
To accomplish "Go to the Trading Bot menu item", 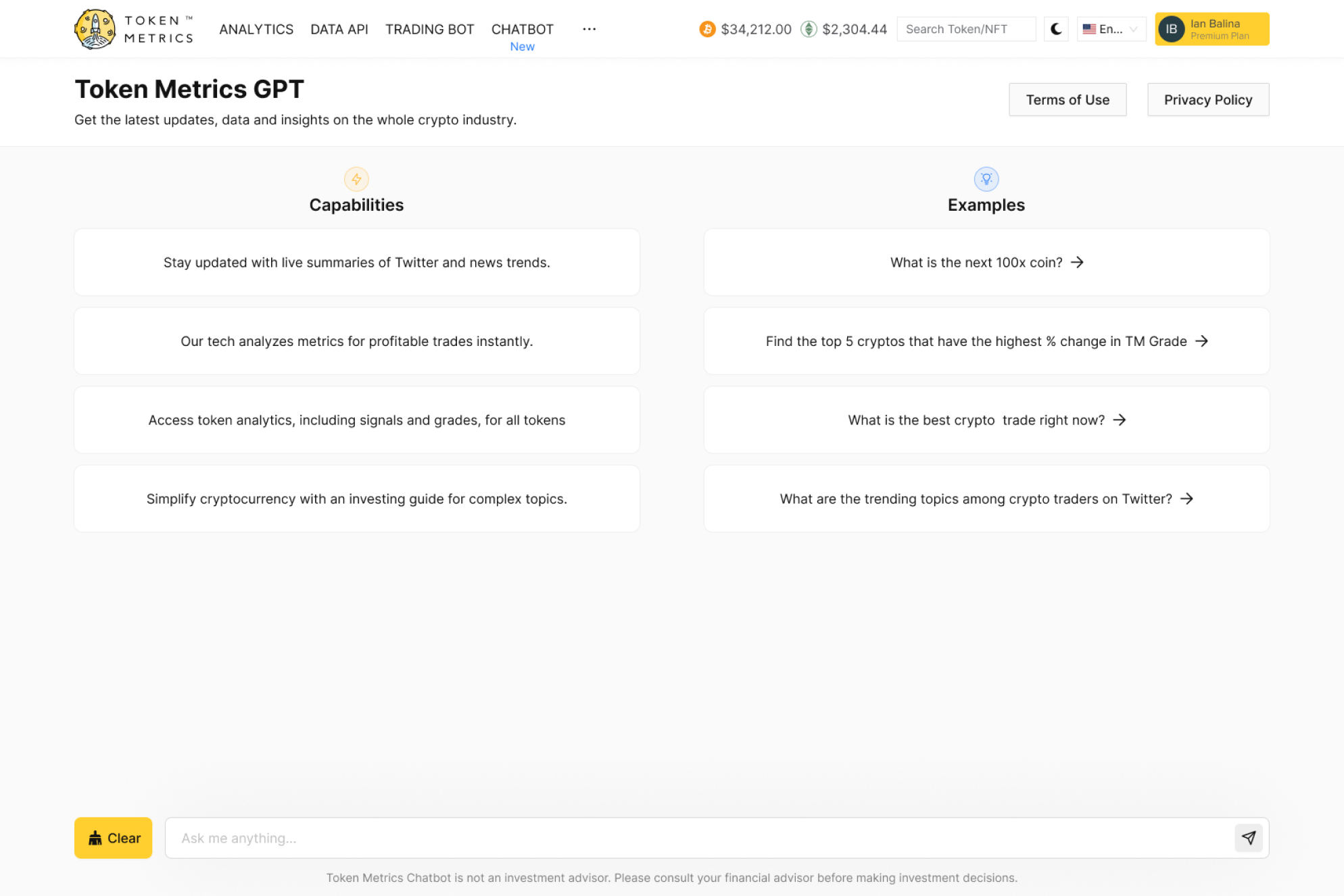I will coord(429,29).
